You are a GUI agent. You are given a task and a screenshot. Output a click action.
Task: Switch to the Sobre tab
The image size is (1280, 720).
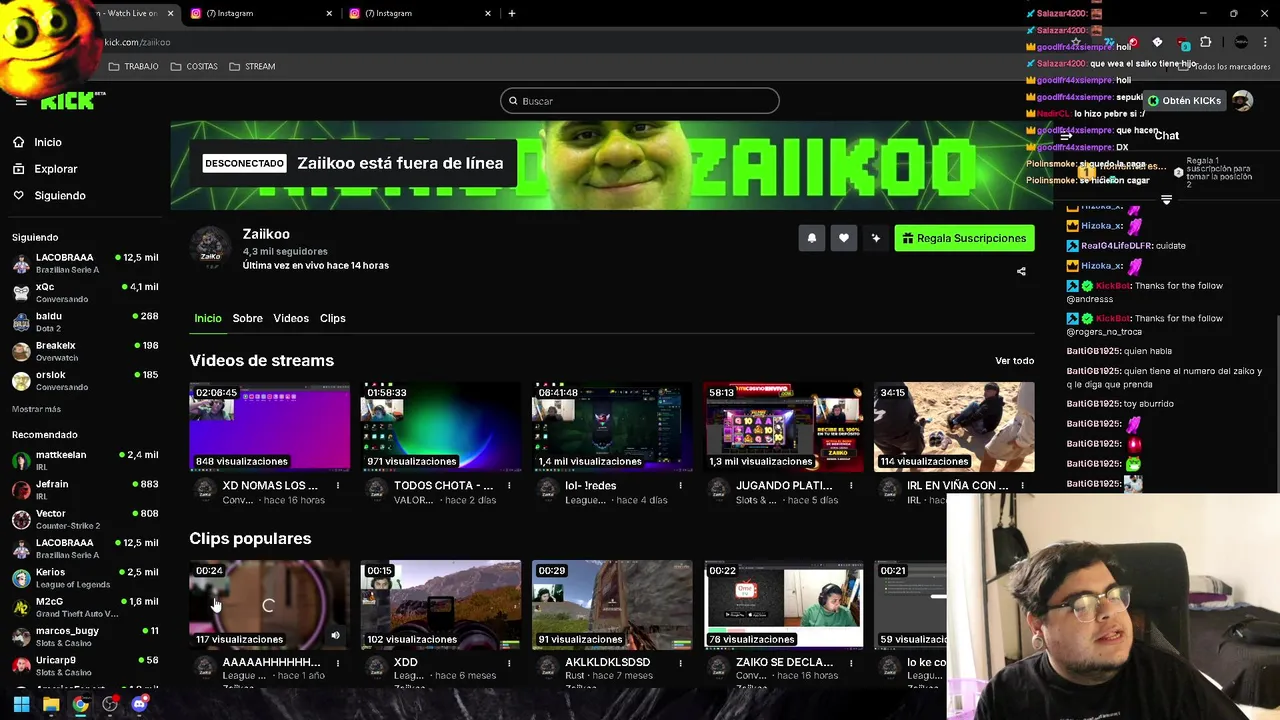[247, 318]
